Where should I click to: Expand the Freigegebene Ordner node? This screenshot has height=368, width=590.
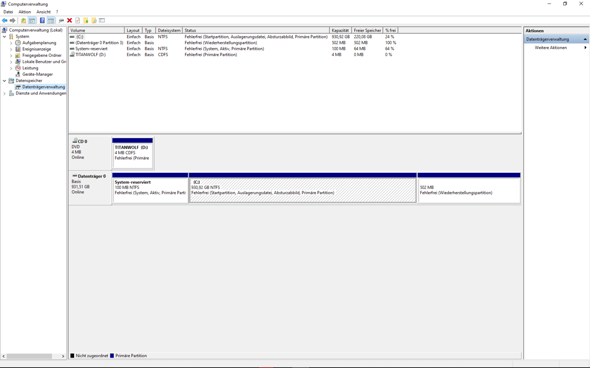point(11,55)
